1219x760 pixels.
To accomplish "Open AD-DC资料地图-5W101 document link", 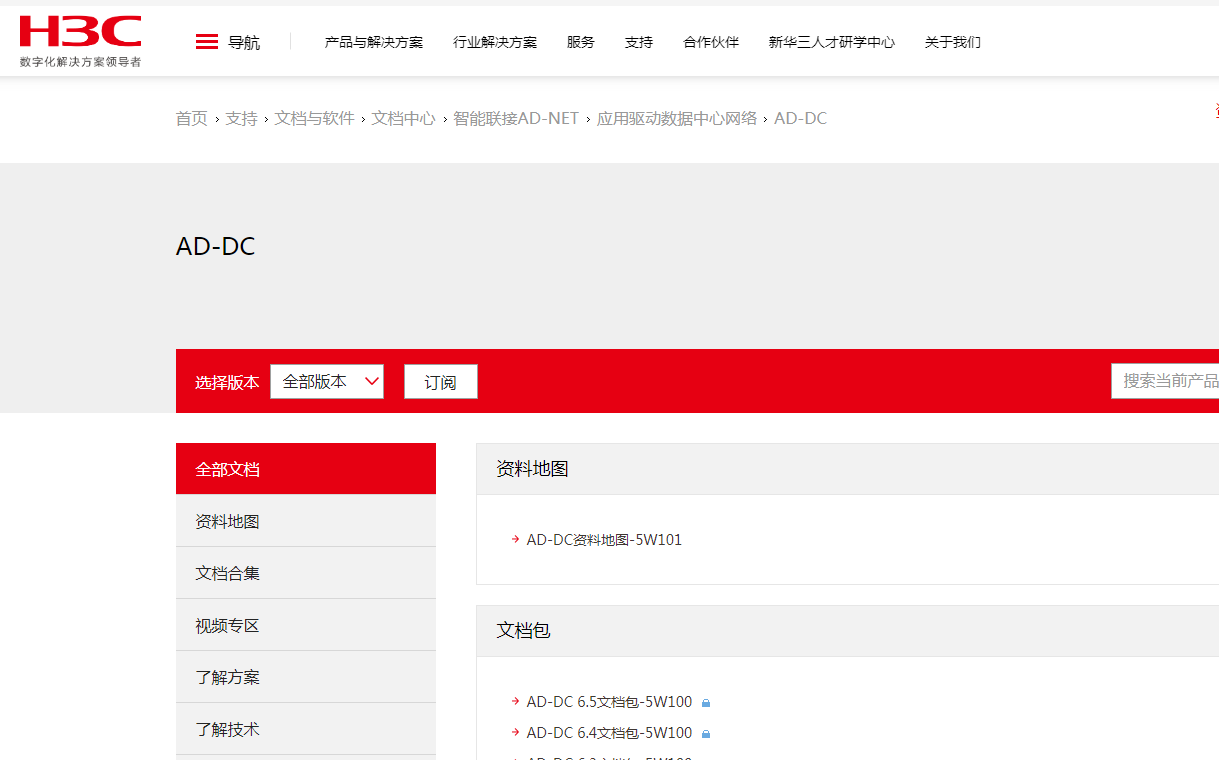I will click(x=604, y=540).
